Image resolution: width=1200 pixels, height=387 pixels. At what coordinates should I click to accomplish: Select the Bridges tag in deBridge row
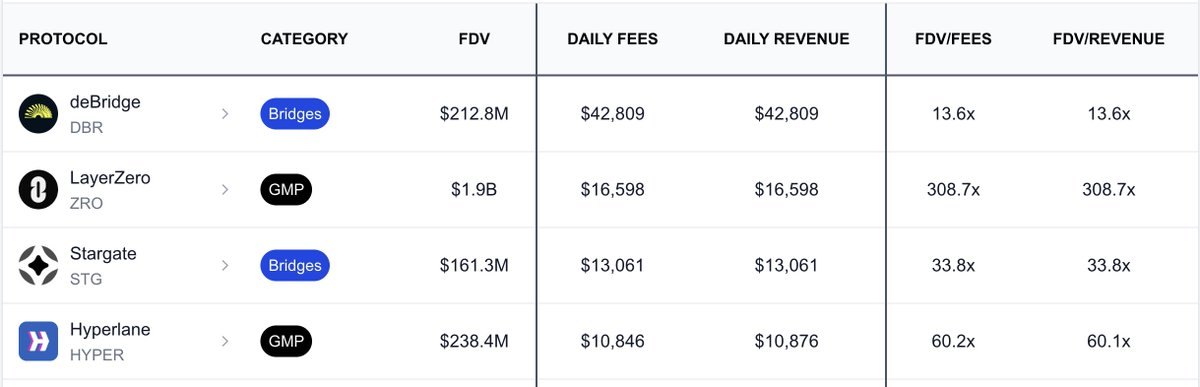click(295, 114)
